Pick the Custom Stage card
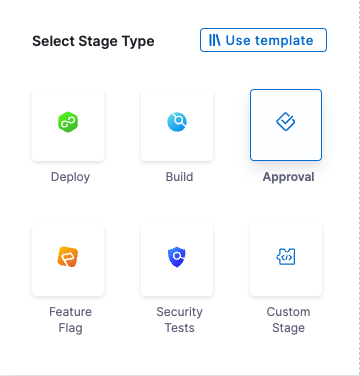 (286, 260)
